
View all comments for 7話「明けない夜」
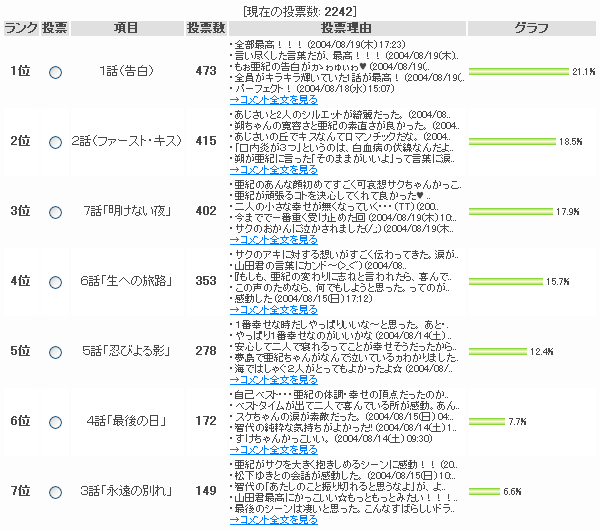(274, 240)
